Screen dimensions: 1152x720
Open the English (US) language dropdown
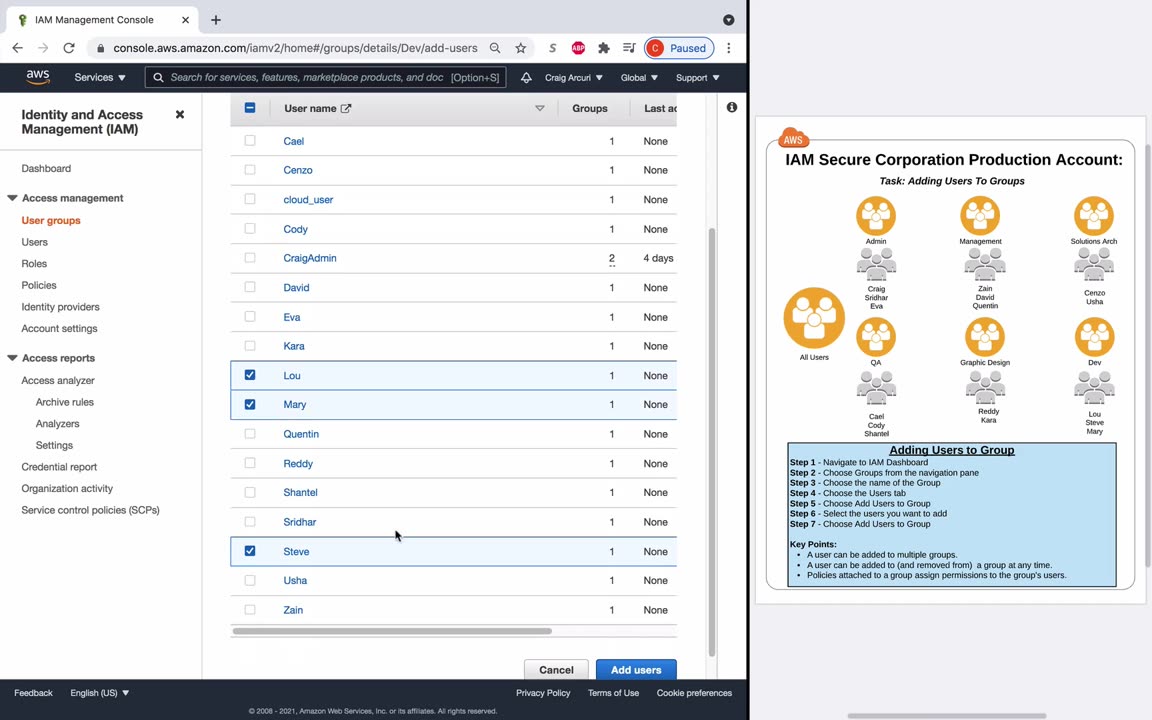click(x=99, y=693)
